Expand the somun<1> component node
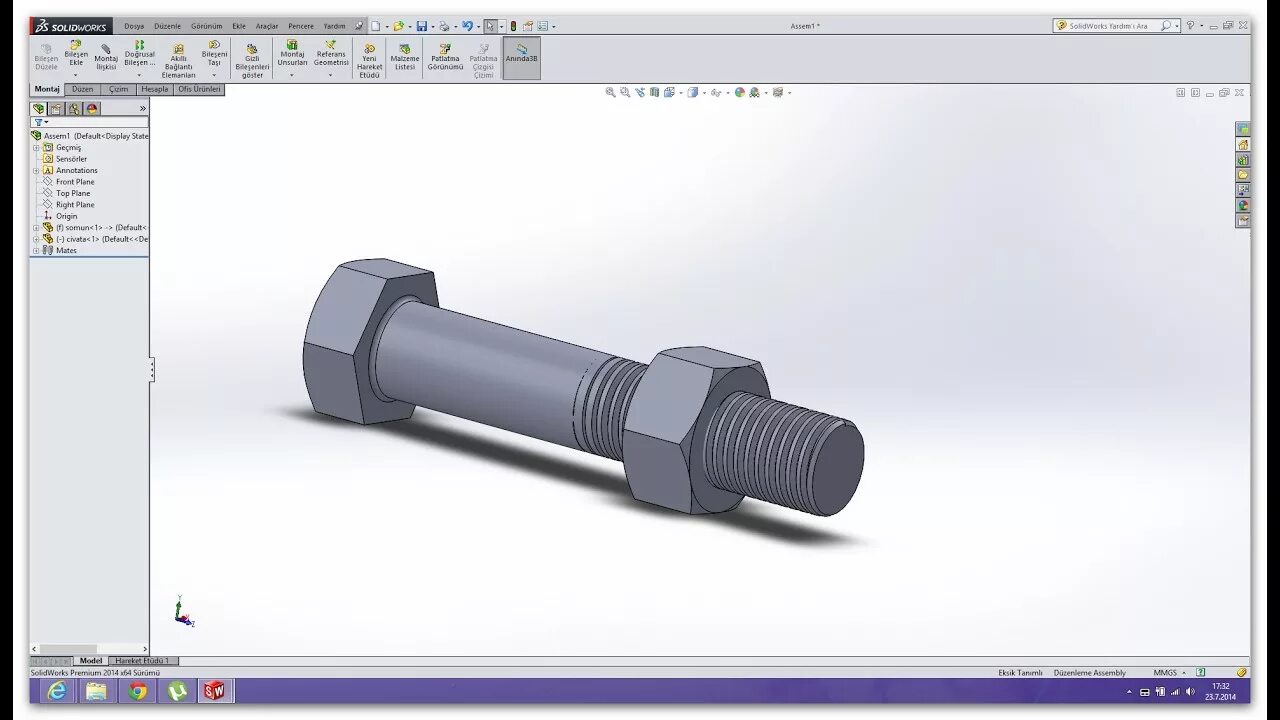Viewport: 1280px width, 720px height. (36, 227)
